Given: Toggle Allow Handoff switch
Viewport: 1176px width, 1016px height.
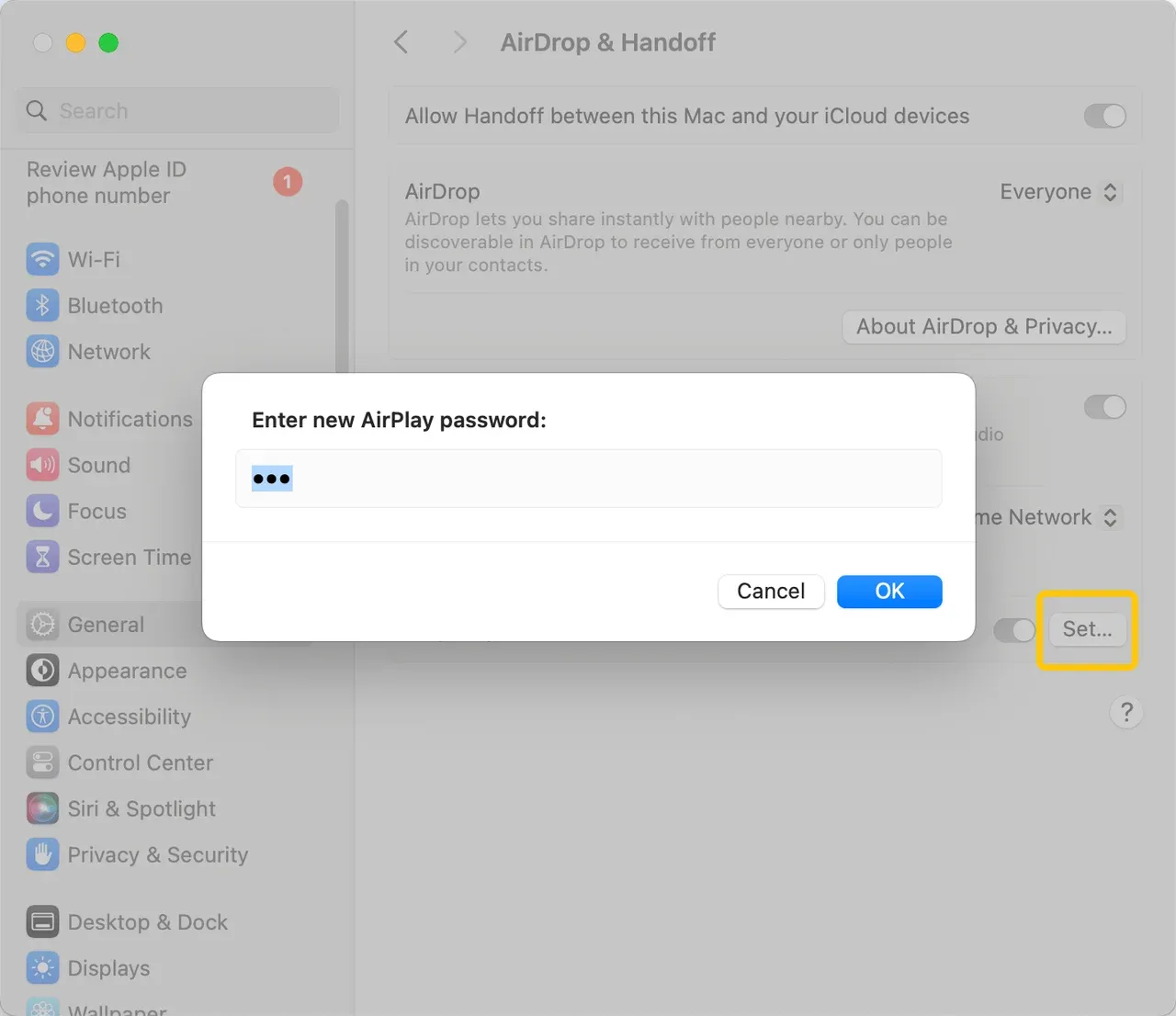Looking at the screenshot, I should point(1104,116).
